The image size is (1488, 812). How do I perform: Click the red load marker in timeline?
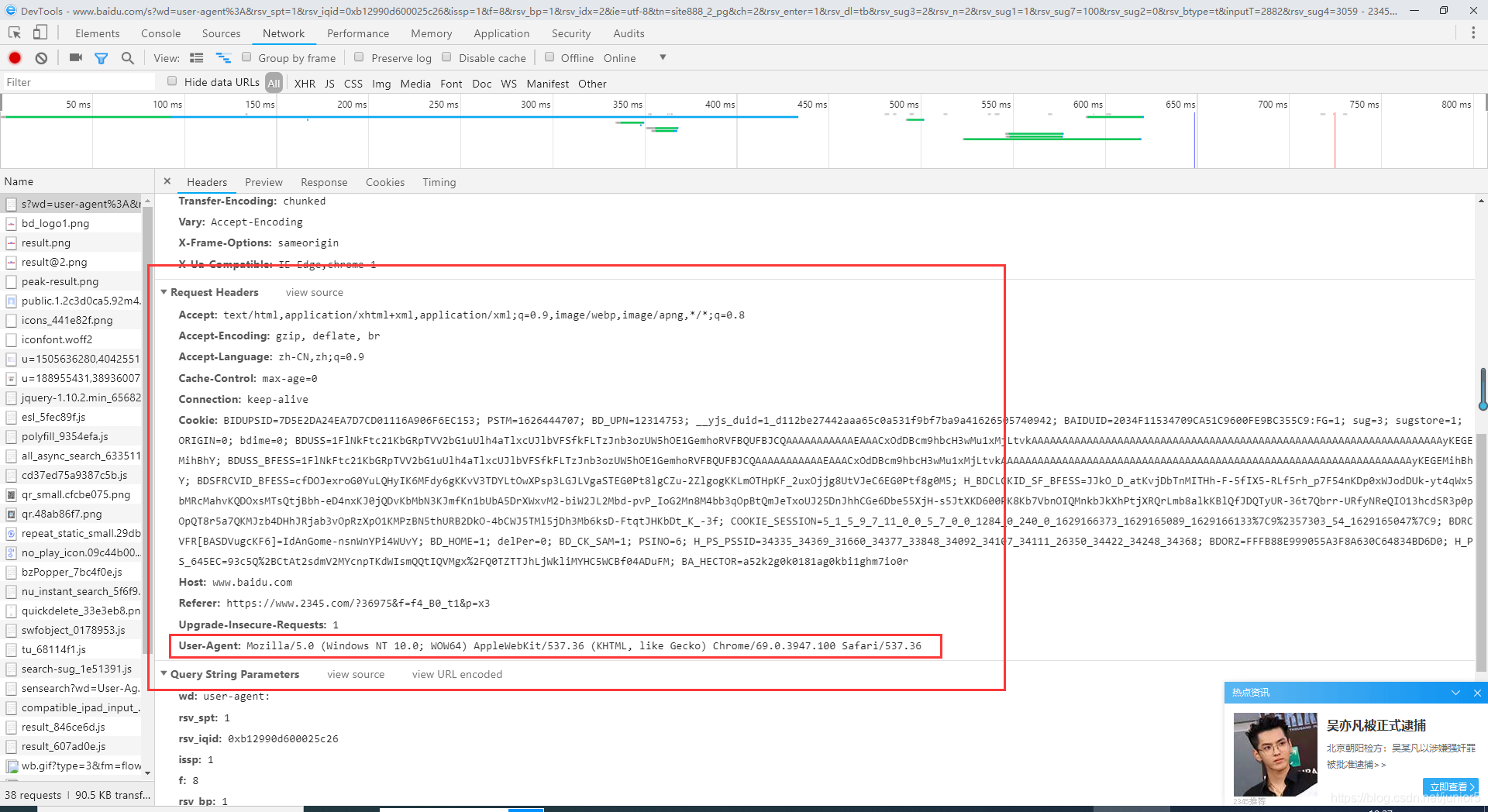[1335, 139]
